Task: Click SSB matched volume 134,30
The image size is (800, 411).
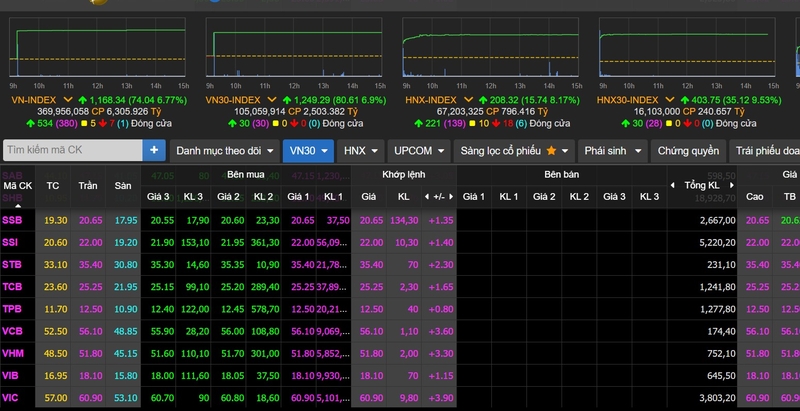Action: point(404,220)
